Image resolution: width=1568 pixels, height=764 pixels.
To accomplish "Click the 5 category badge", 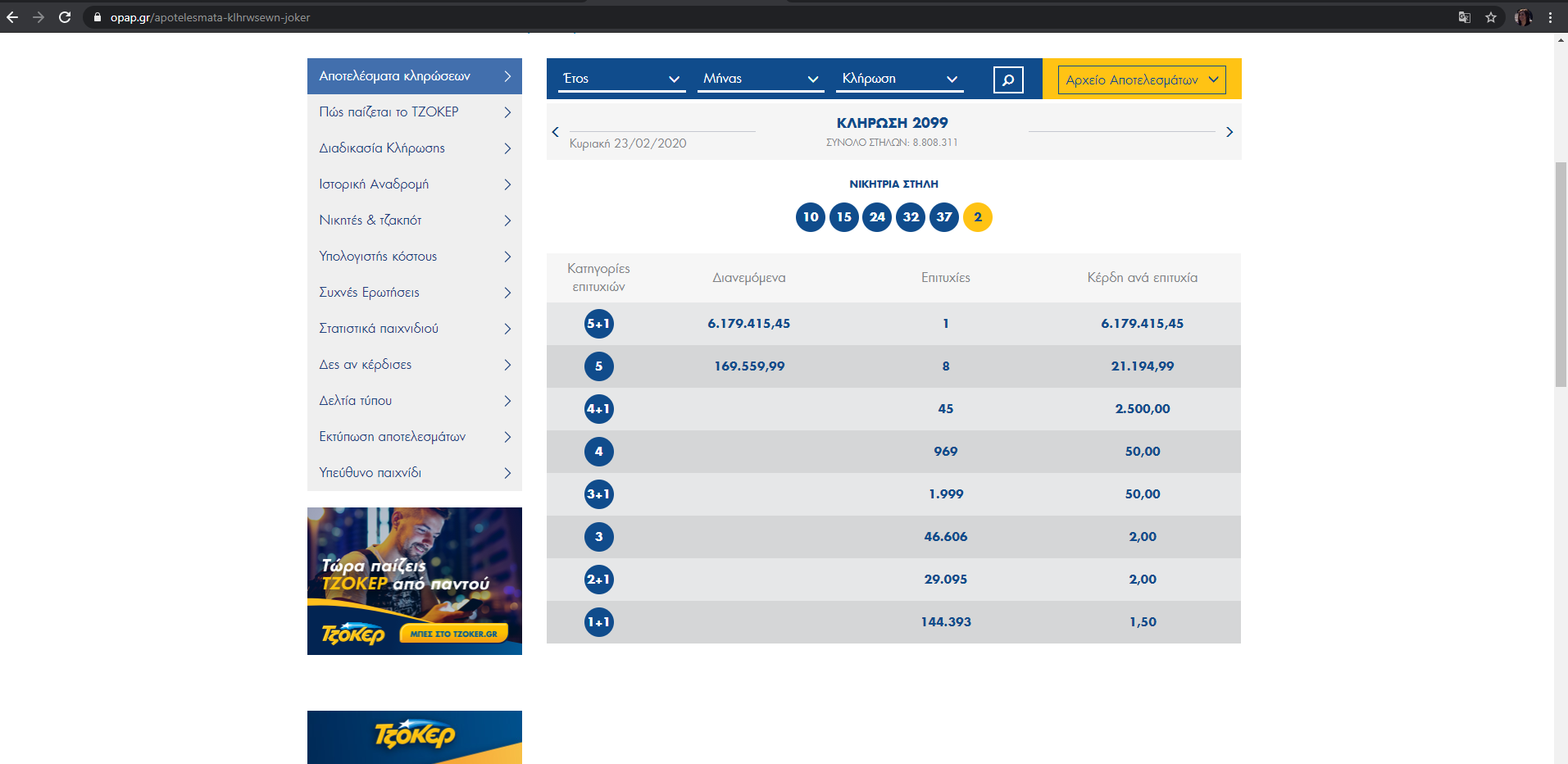I will click(x=599, y=366).
